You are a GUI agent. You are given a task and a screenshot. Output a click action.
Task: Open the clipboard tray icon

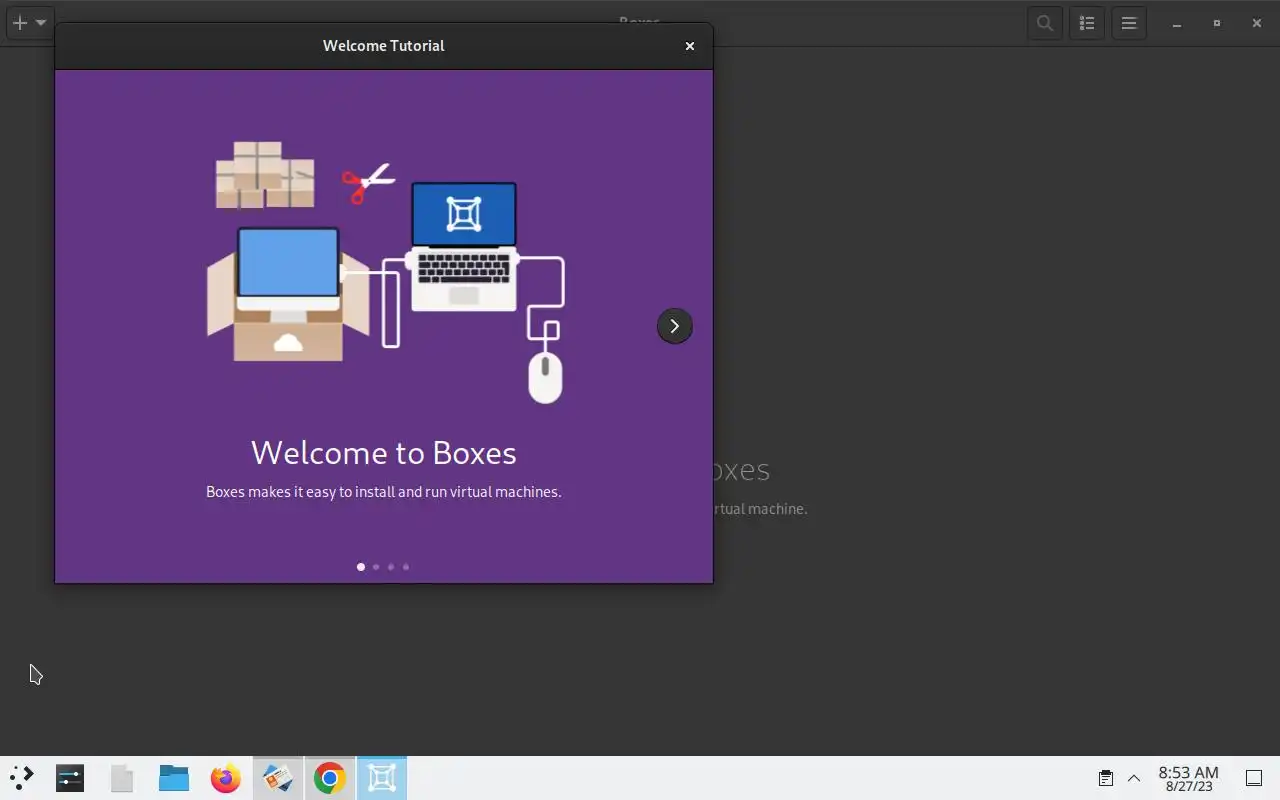[1106, 778]
